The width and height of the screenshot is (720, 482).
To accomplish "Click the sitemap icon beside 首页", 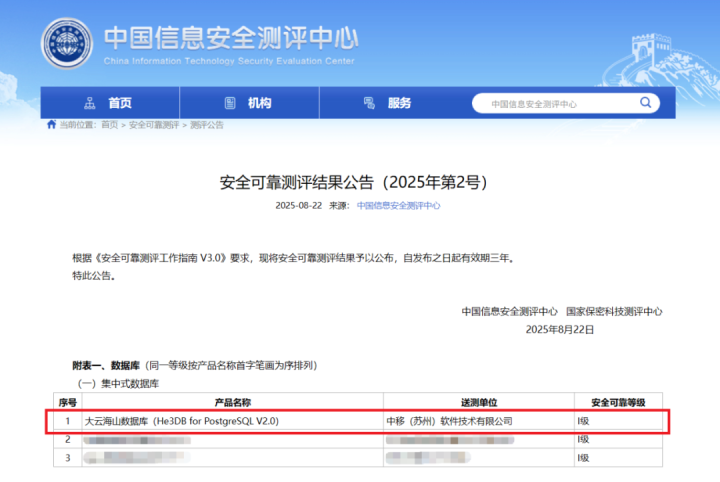I will [x=90, y=103].
